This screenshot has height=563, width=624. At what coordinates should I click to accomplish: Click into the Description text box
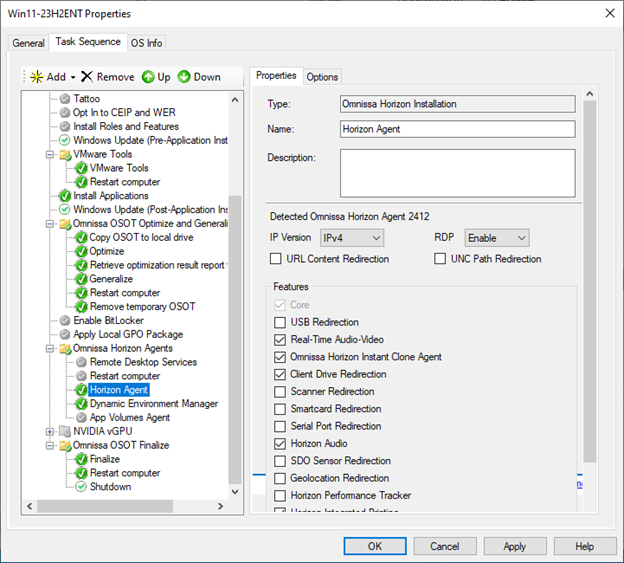pos(458,173)
